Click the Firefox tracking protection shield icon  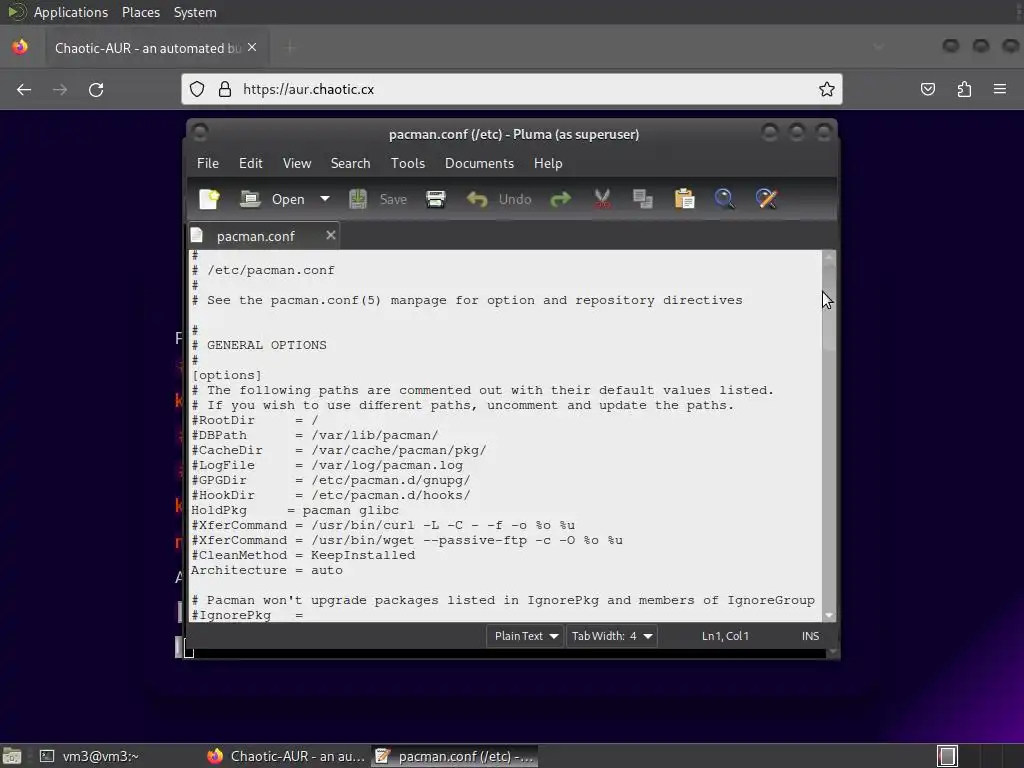(197, 89)
